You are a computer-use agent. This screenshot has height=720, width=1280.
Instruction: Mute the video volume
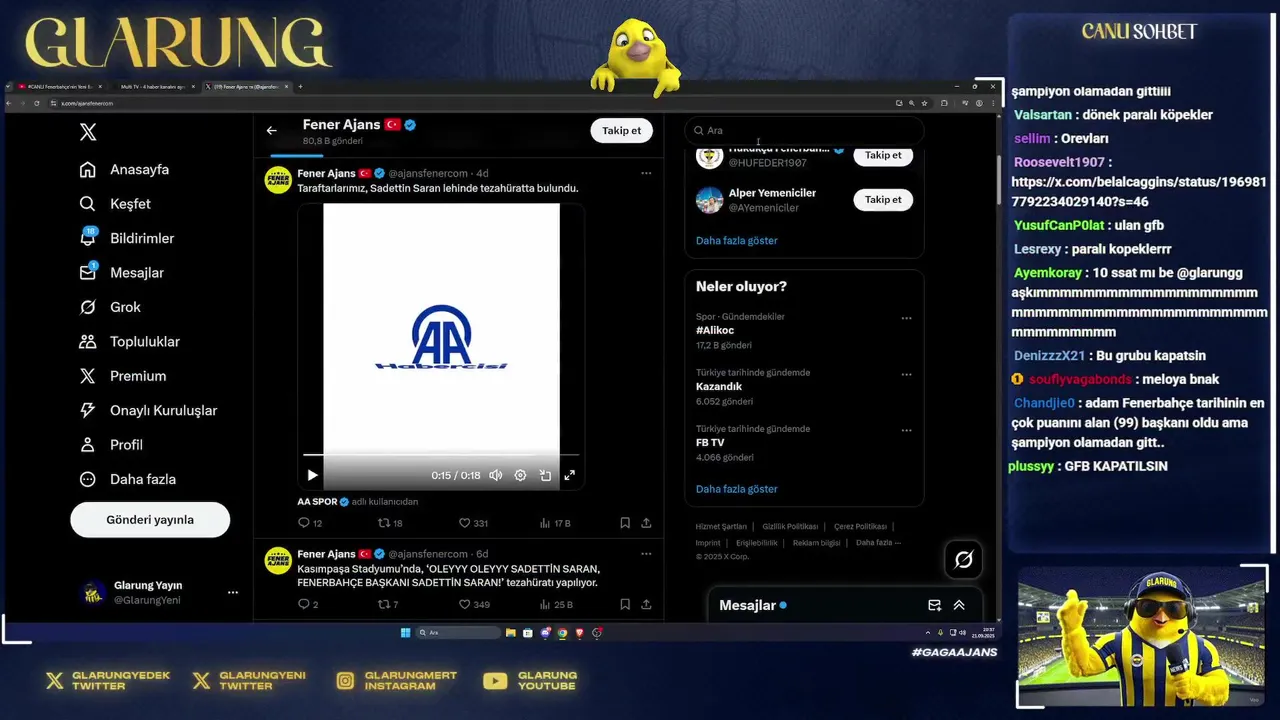[x=495, y=476]
